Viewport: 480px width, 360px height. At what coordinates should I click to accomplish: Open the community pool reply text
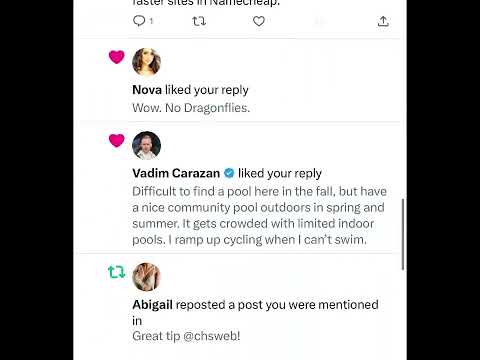(259, 215)
